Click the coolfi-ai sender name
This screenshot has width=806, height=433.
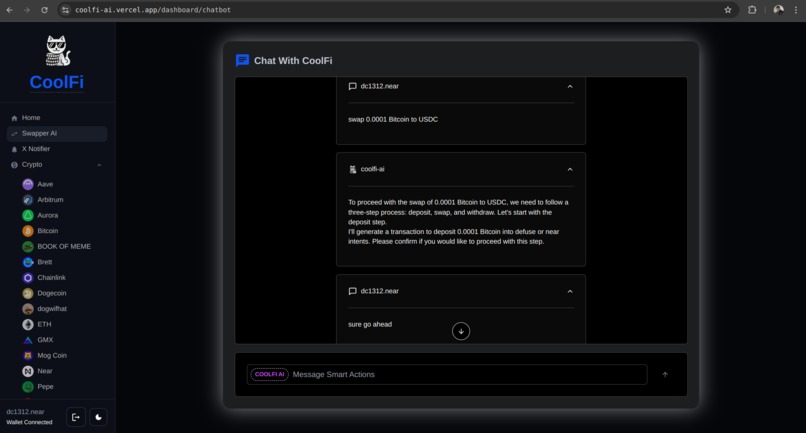coord(372,169)
